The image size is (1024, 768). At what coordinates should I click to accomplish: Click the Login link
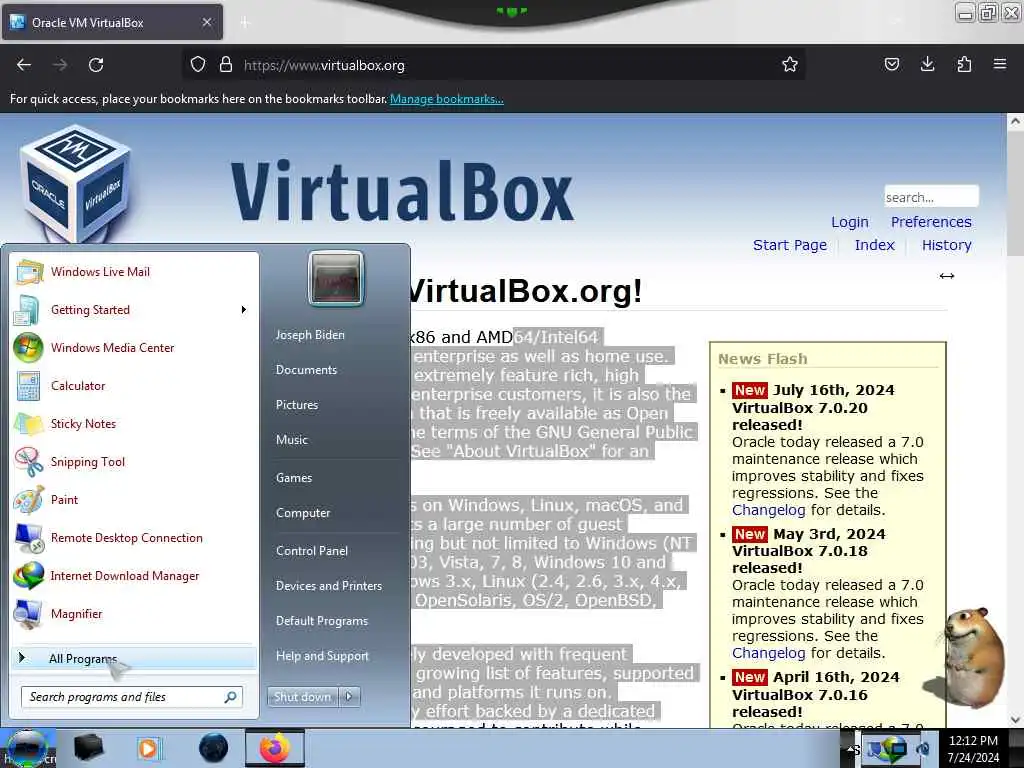tap(850, 222)
